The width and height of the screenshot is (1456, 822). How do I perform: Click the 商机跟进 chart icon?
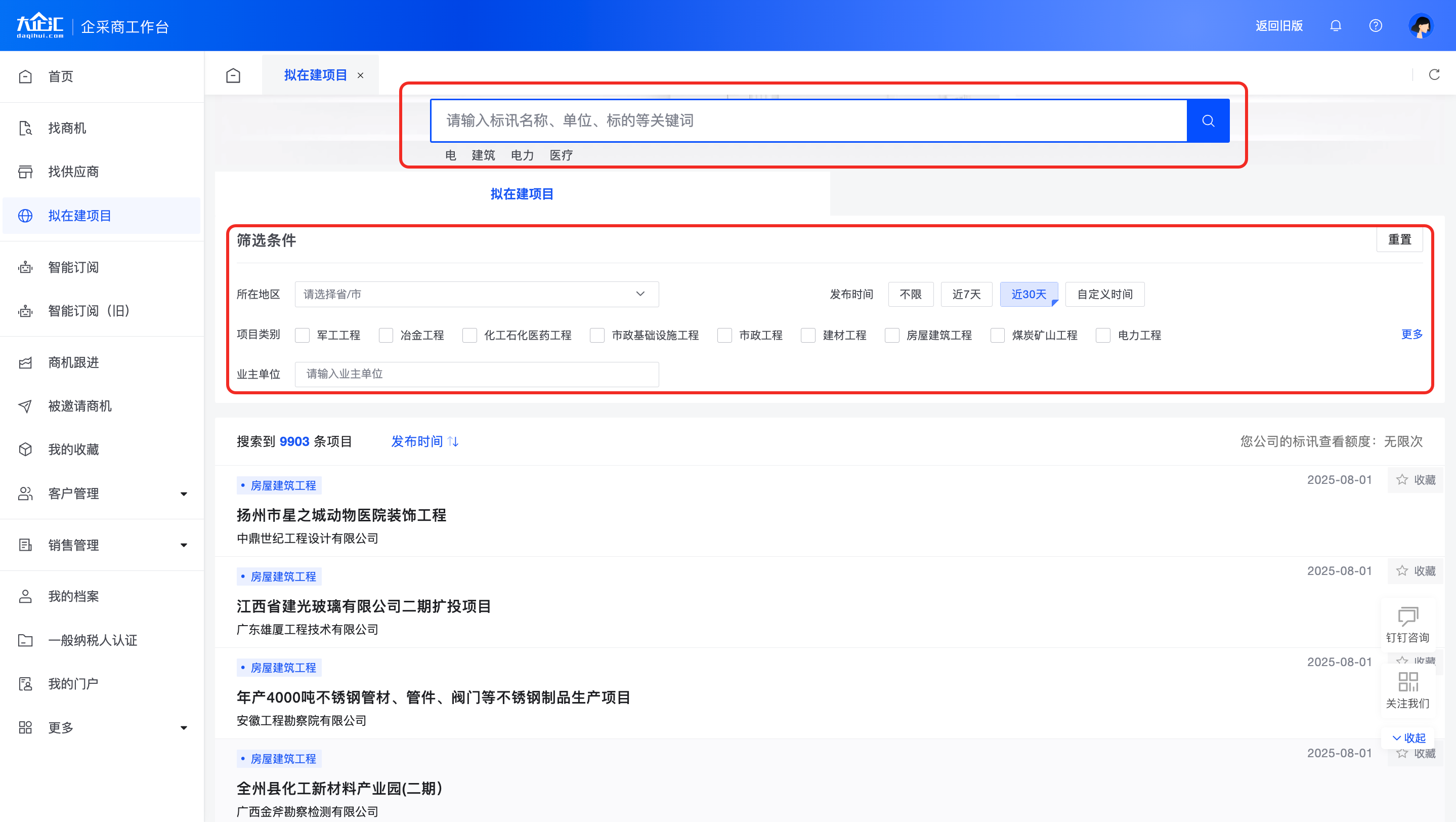click(x=25, y=362)
